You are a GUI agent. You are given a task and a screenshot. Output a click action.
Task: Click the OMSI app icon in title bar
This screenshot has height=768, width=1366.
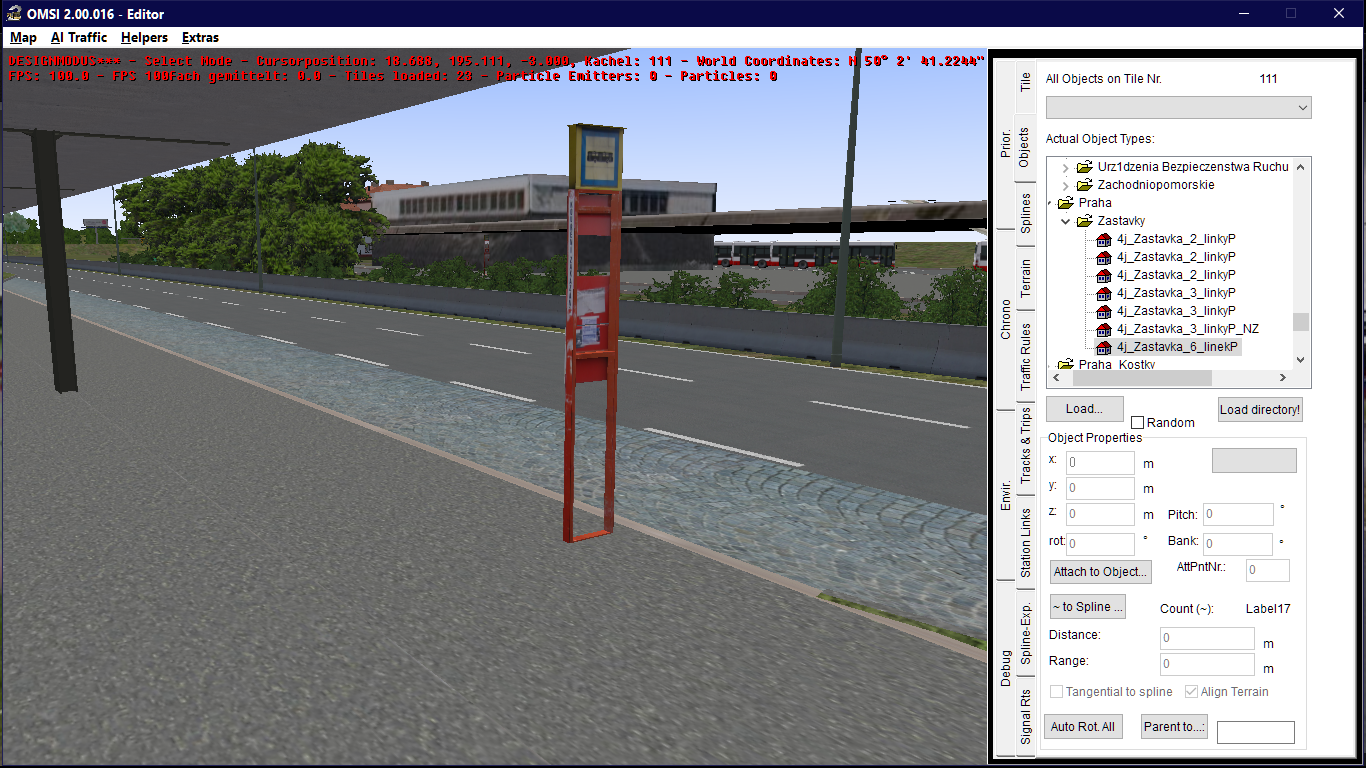(14, 14)
